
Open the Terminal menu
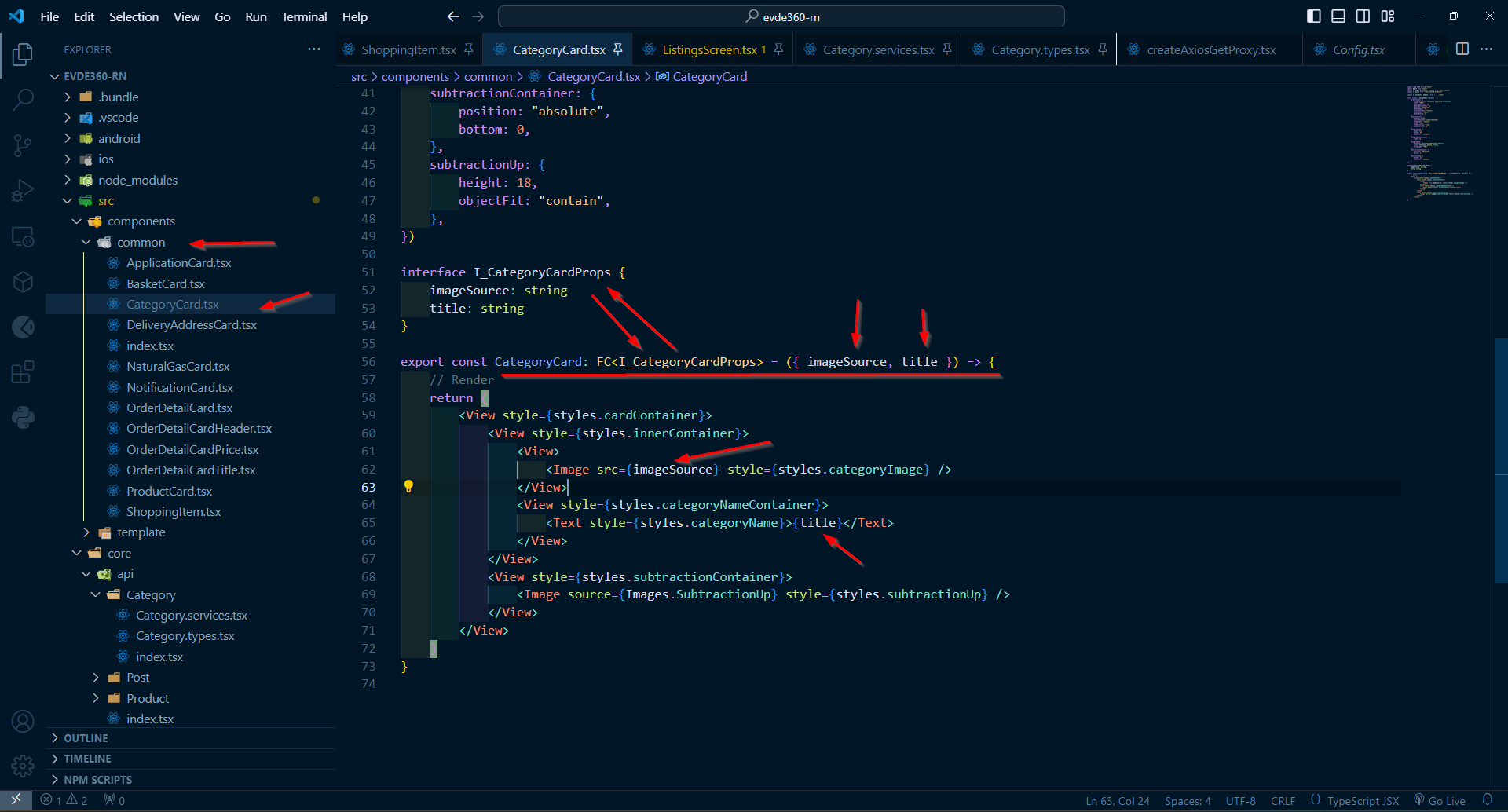[x=304, y=16]
